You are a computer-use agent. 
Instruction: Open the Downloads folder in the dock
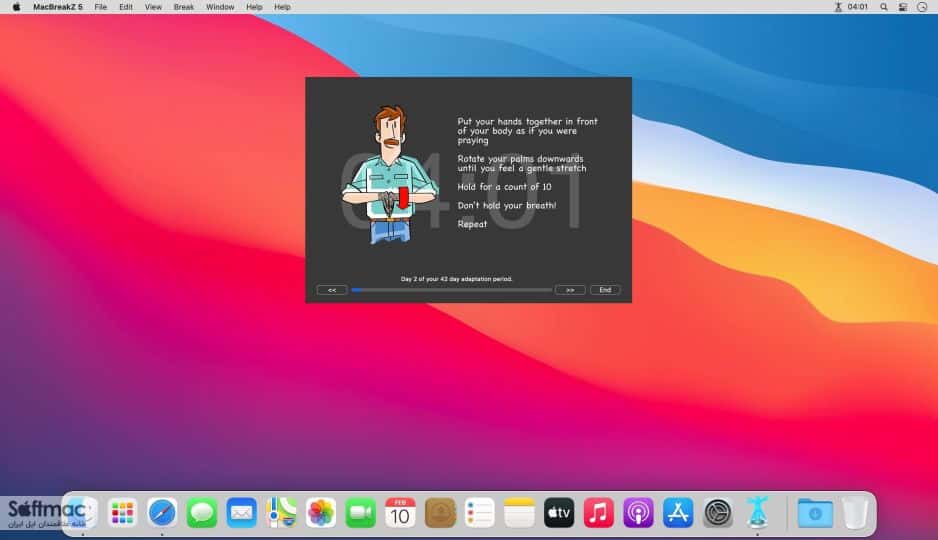[x=815, y=513]
